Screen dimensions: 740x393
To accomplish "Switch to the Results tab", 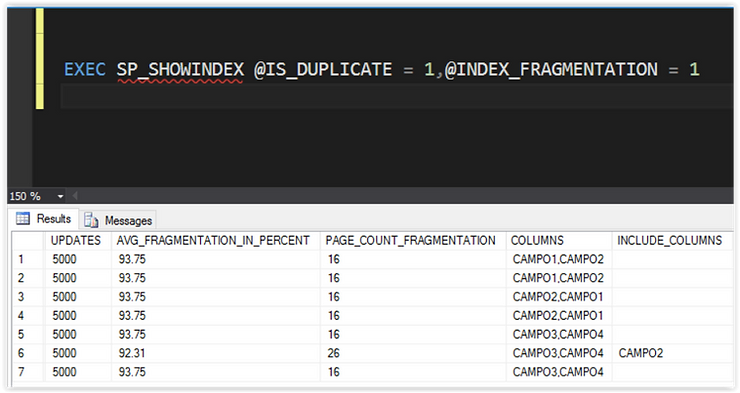I will pyautogui.click(x=43, y=219).
